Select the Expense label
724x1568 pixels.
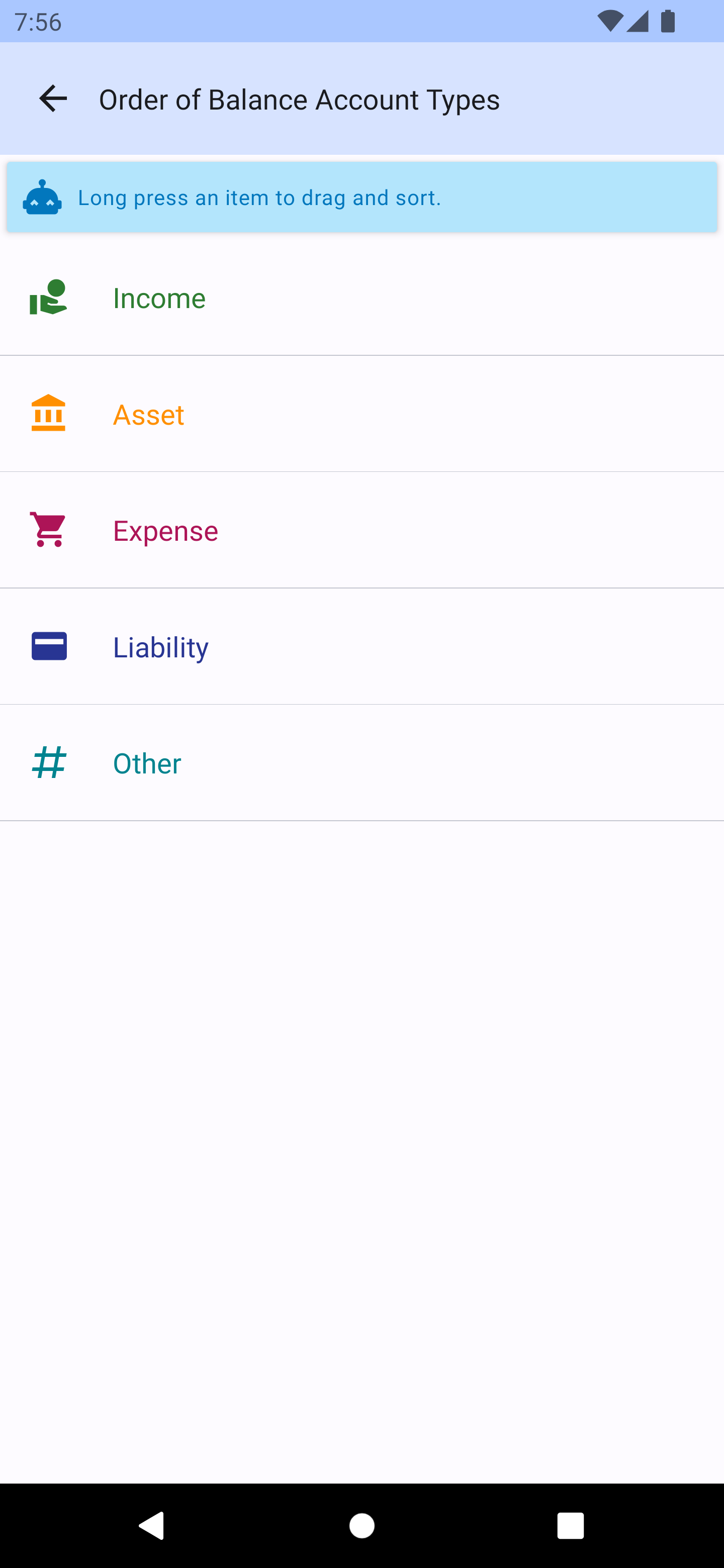165,531
